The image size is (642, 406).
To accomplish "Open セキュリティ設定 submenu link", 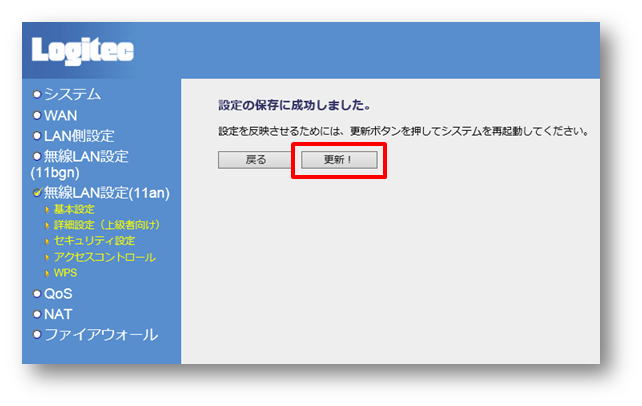I will click(x=95, y=241).
